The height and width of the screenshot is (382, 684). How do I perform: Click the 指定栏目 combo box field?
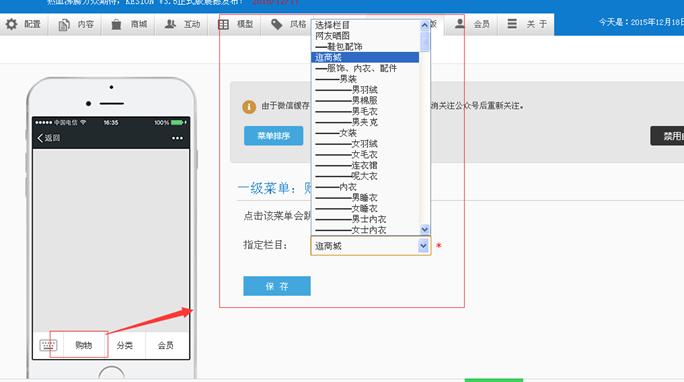(x=371, y=246)
